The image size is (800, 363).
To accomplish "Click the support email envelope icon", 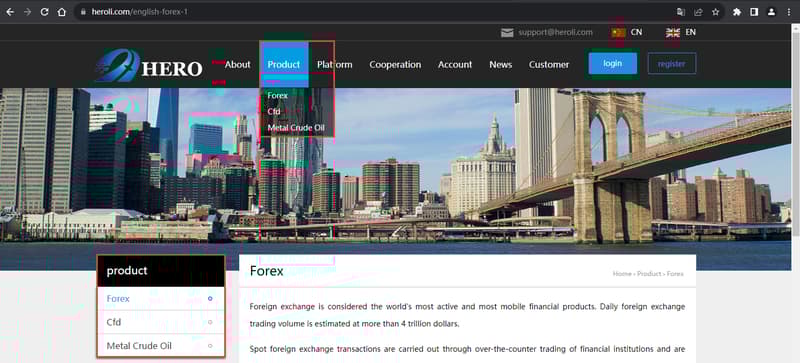I will [507, 33].
